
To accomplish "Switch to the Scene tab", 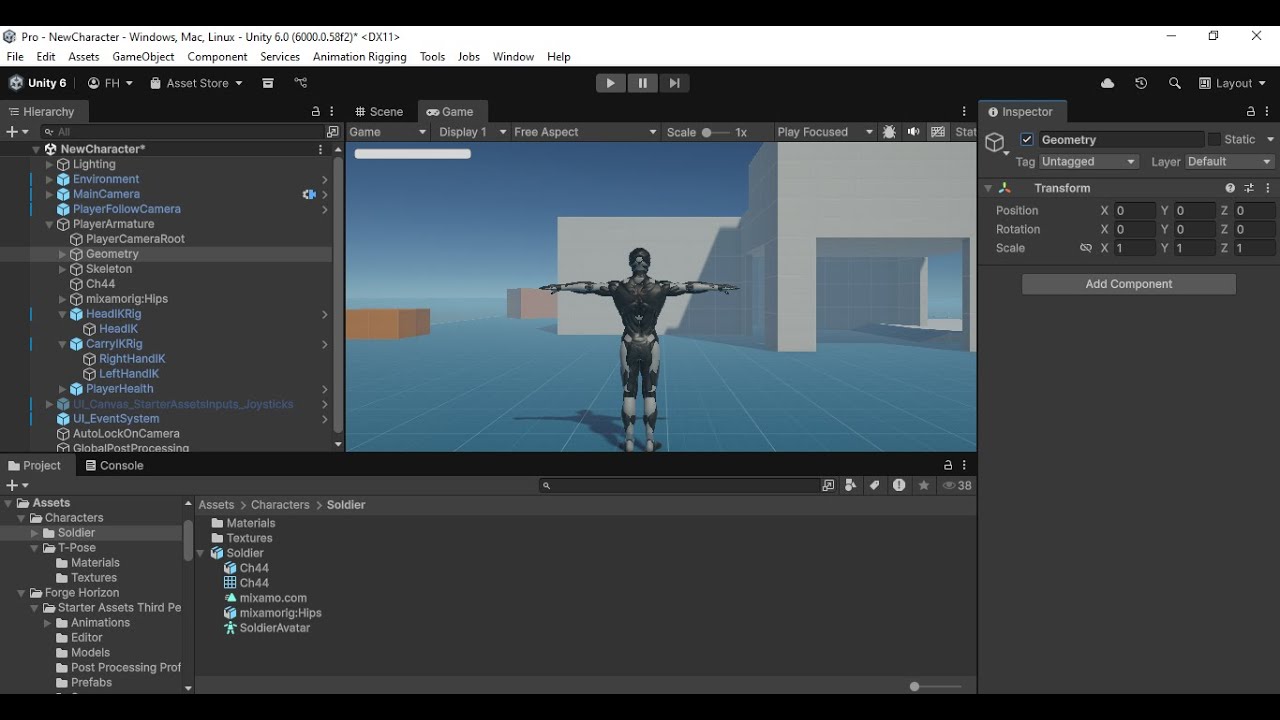I will 379,112.
